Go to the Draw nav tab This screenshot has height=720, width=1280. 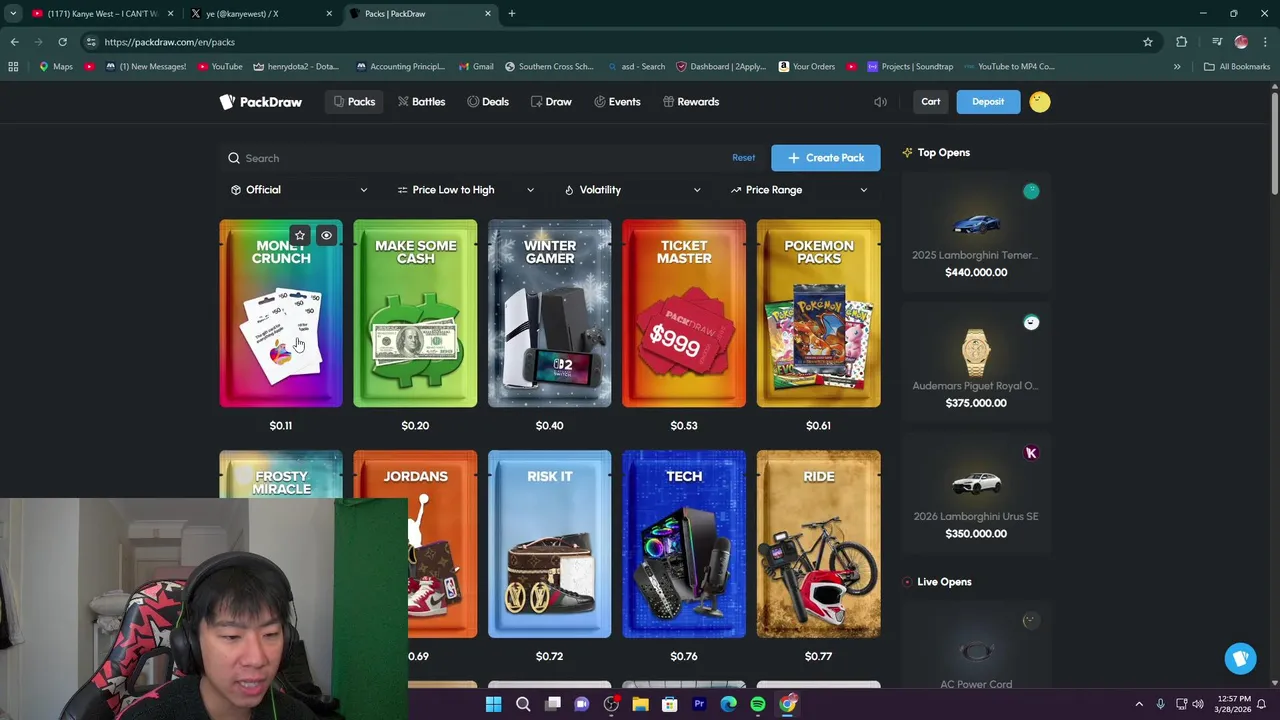pyautogui.click(x=551, y=102)
